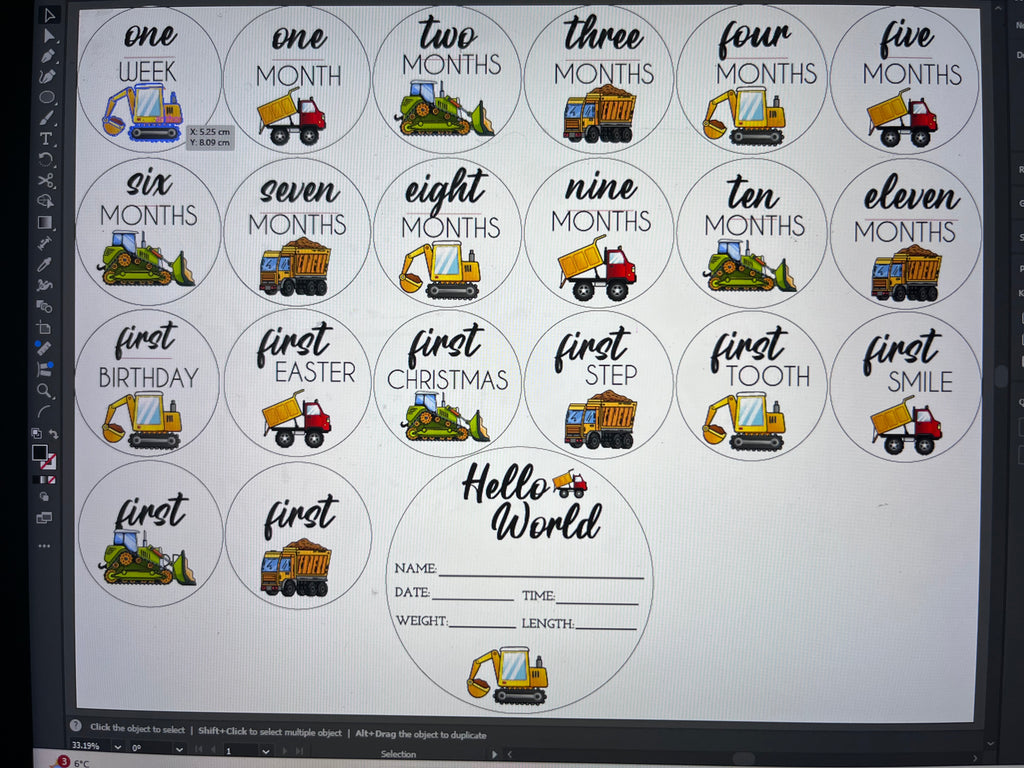Select the 'EASTER' text

coord(315,372)
